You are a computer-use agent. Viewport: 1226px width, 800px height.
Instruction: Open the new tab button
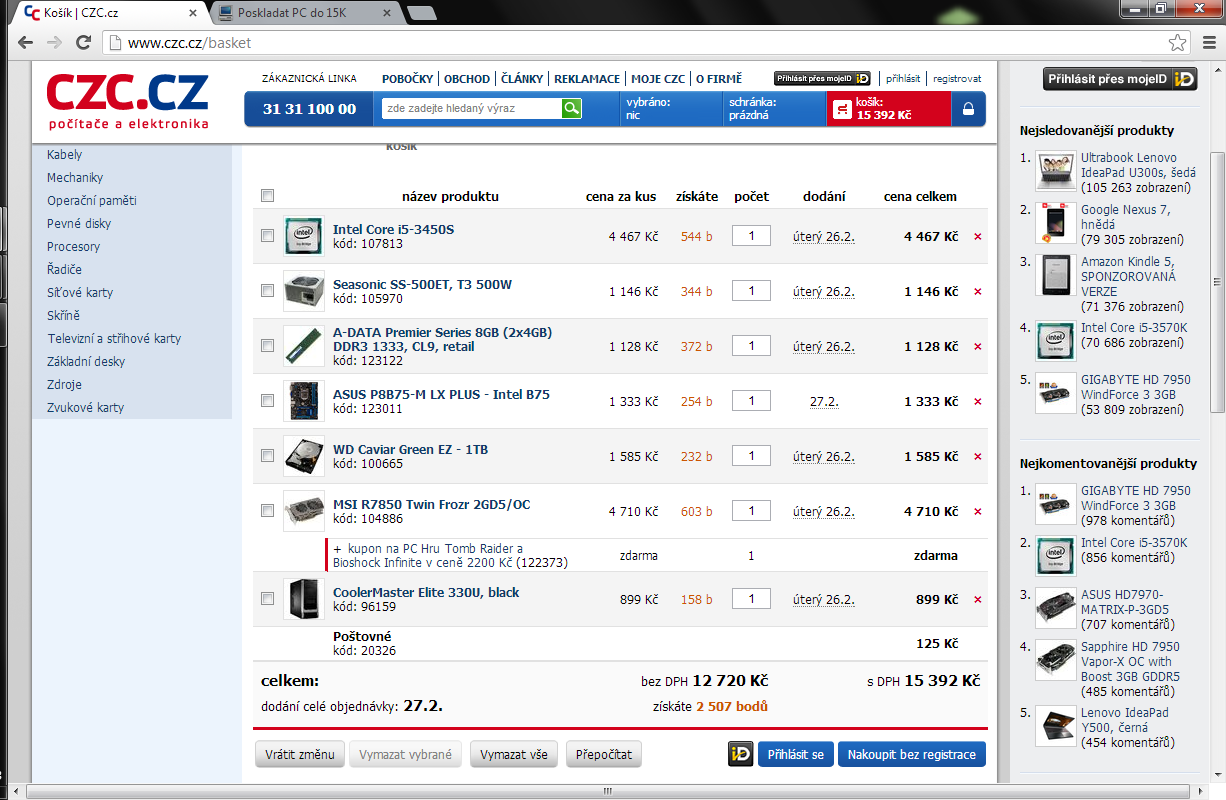coord(421,13)
